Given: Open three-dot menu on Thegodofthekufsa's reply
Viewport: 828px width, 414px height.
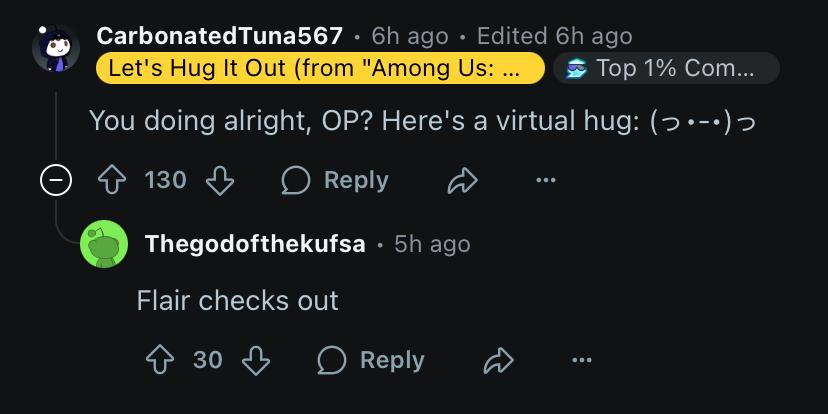Looking at the screenshot, I should pos(582,360).
